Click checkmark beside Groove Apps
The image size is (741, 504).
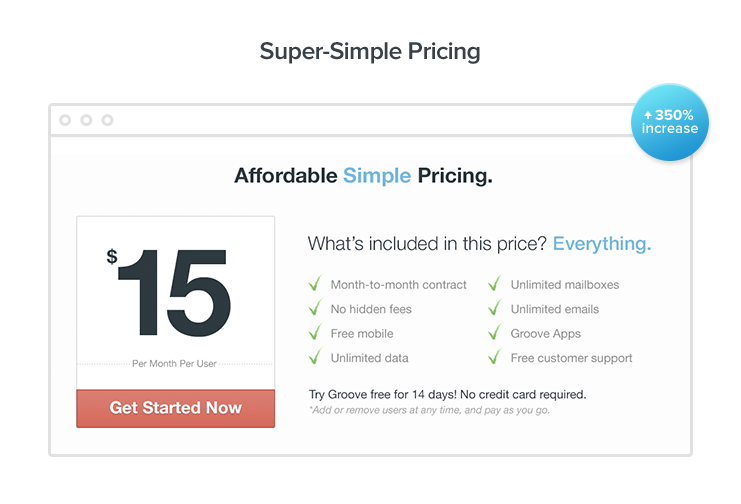495,332
